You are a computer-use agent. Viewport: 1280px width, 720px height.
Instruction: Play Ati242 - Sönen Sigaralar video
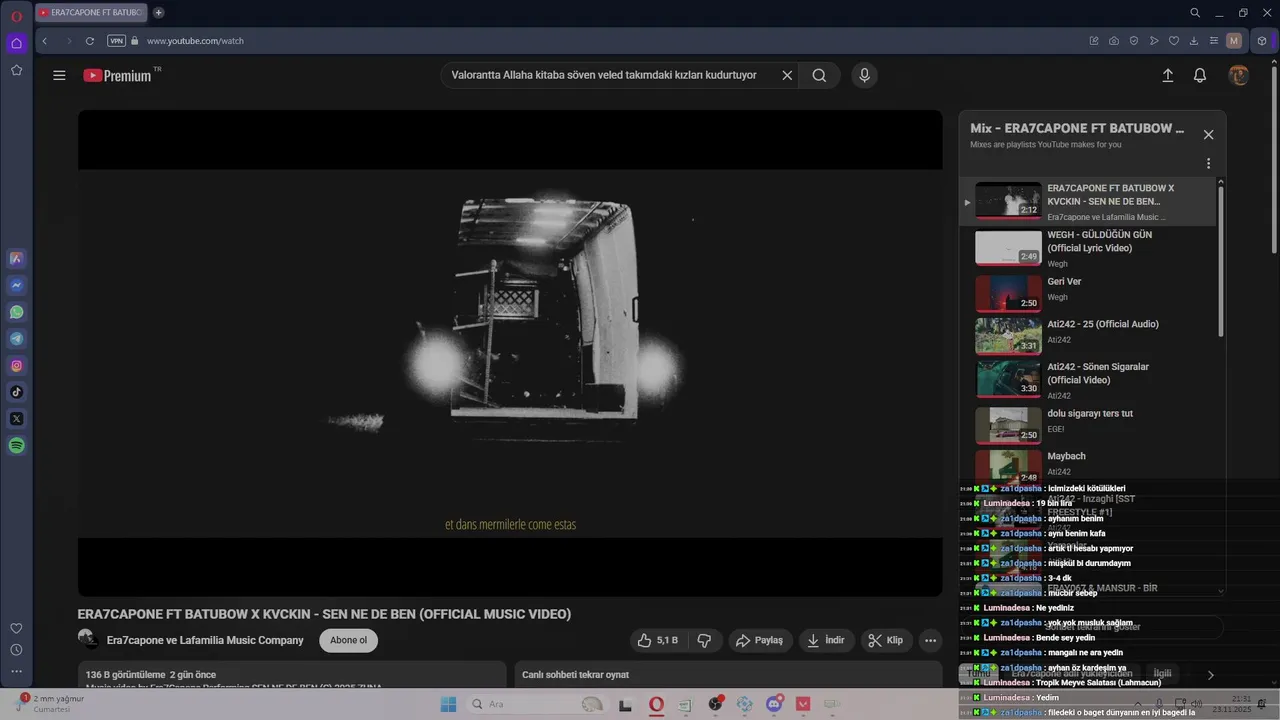1088,379
